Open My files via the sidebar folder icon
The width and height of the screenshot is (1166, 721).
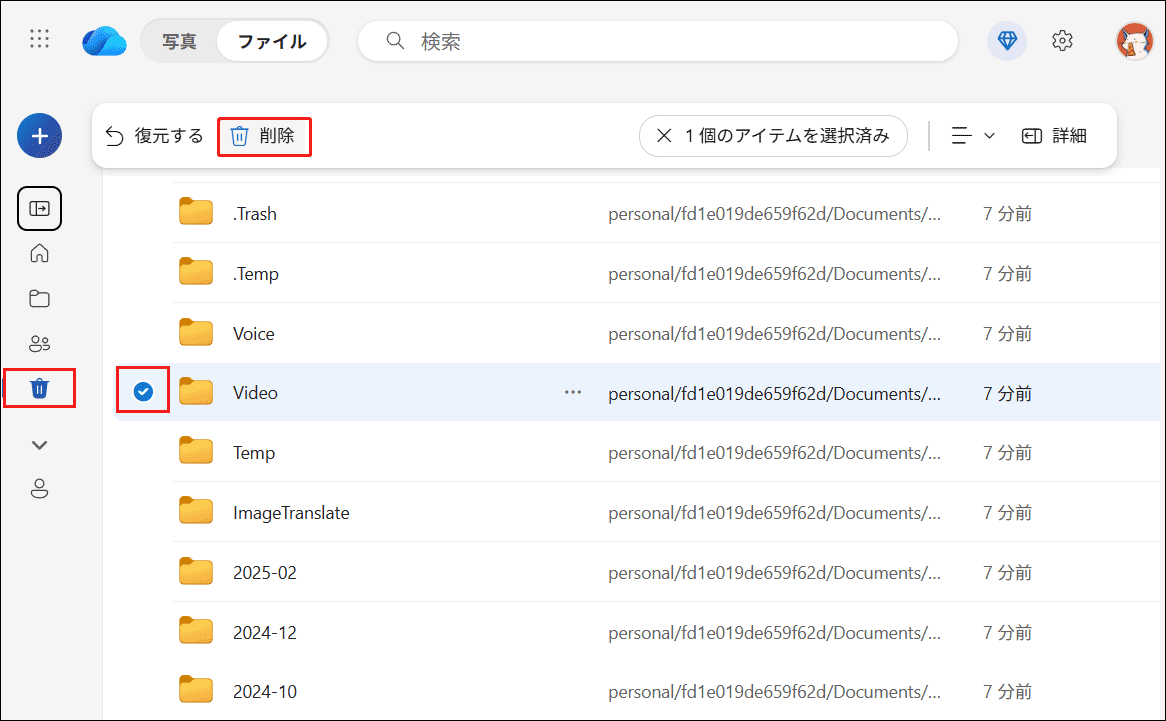pos(39,298)
